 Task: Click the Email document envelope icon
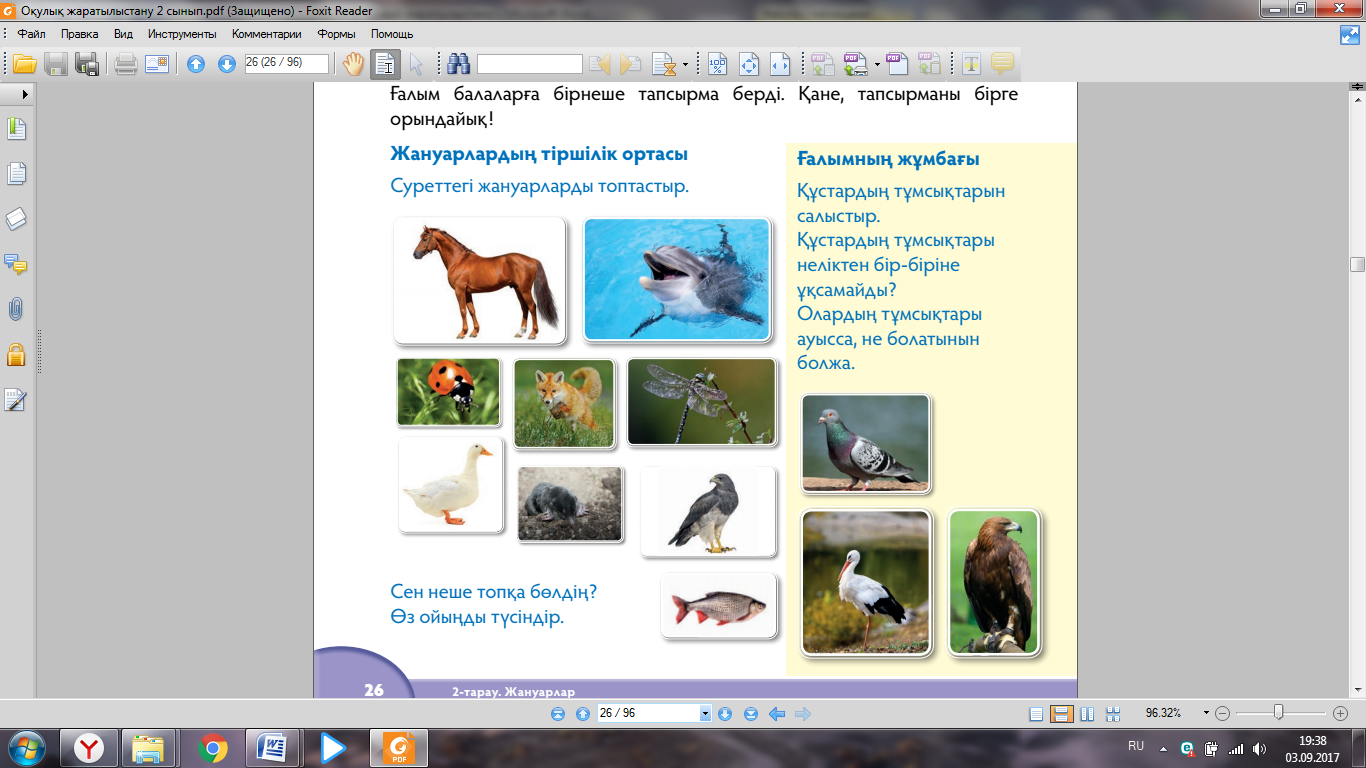coord(157,64)
